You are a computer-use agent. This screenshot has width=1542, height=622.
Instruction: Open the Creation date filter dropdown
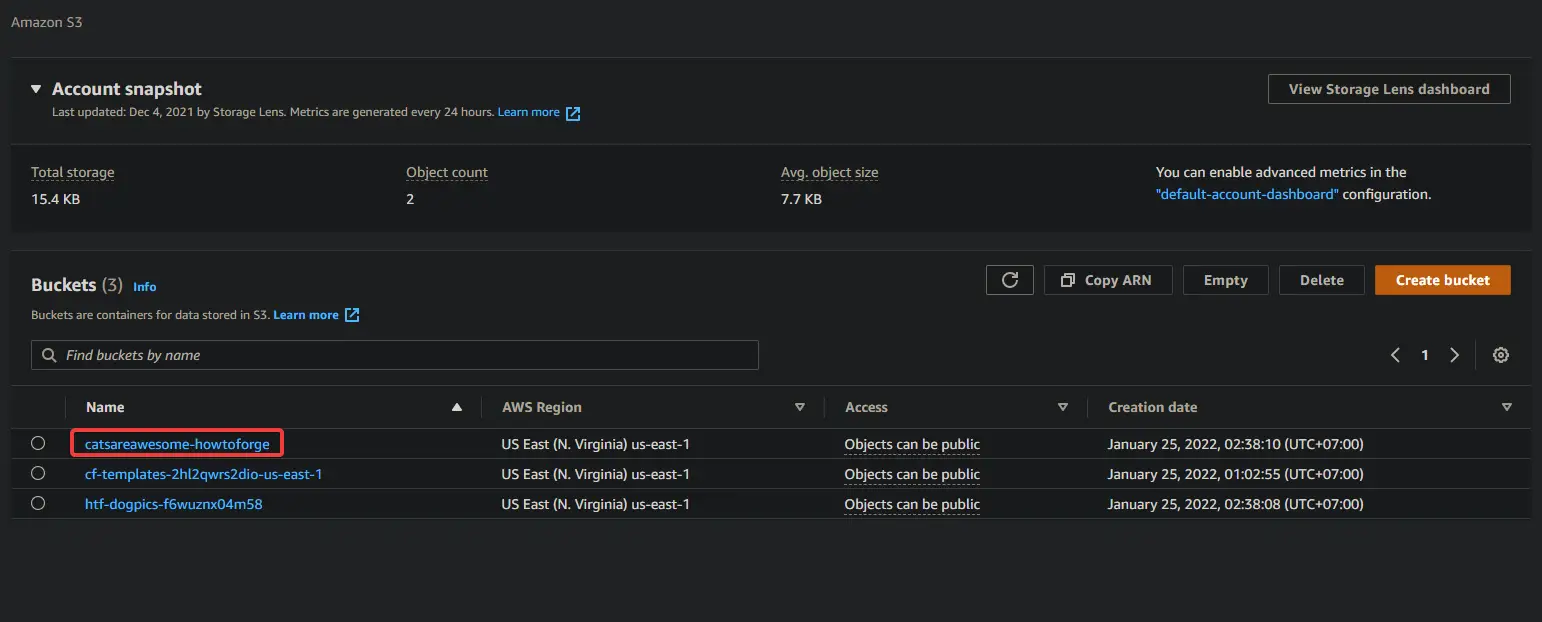coord(1507,407)
